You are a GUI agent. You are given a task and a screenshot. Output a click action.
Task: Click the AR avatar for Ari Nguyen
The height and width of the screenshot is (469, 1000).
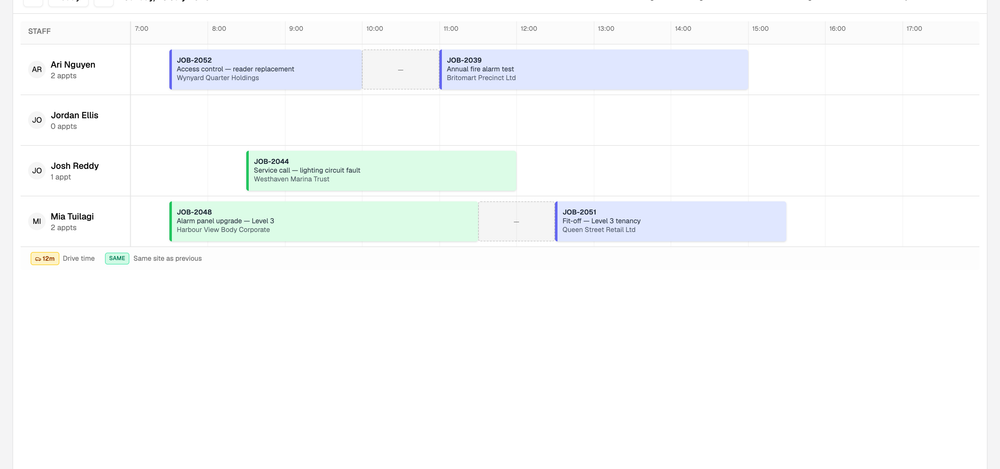click(37, 70)
